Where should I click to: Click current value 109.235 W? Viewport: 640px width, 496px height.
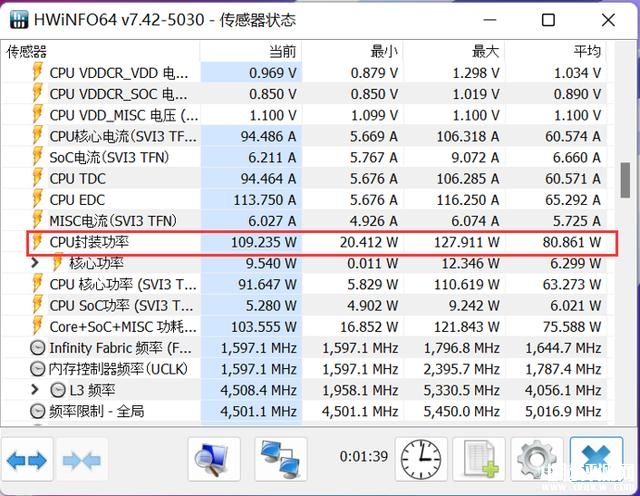point(264,242)
